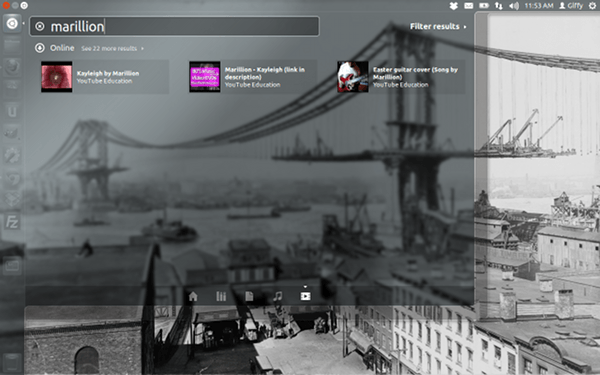Open System Settings gear in launcher

12,156
